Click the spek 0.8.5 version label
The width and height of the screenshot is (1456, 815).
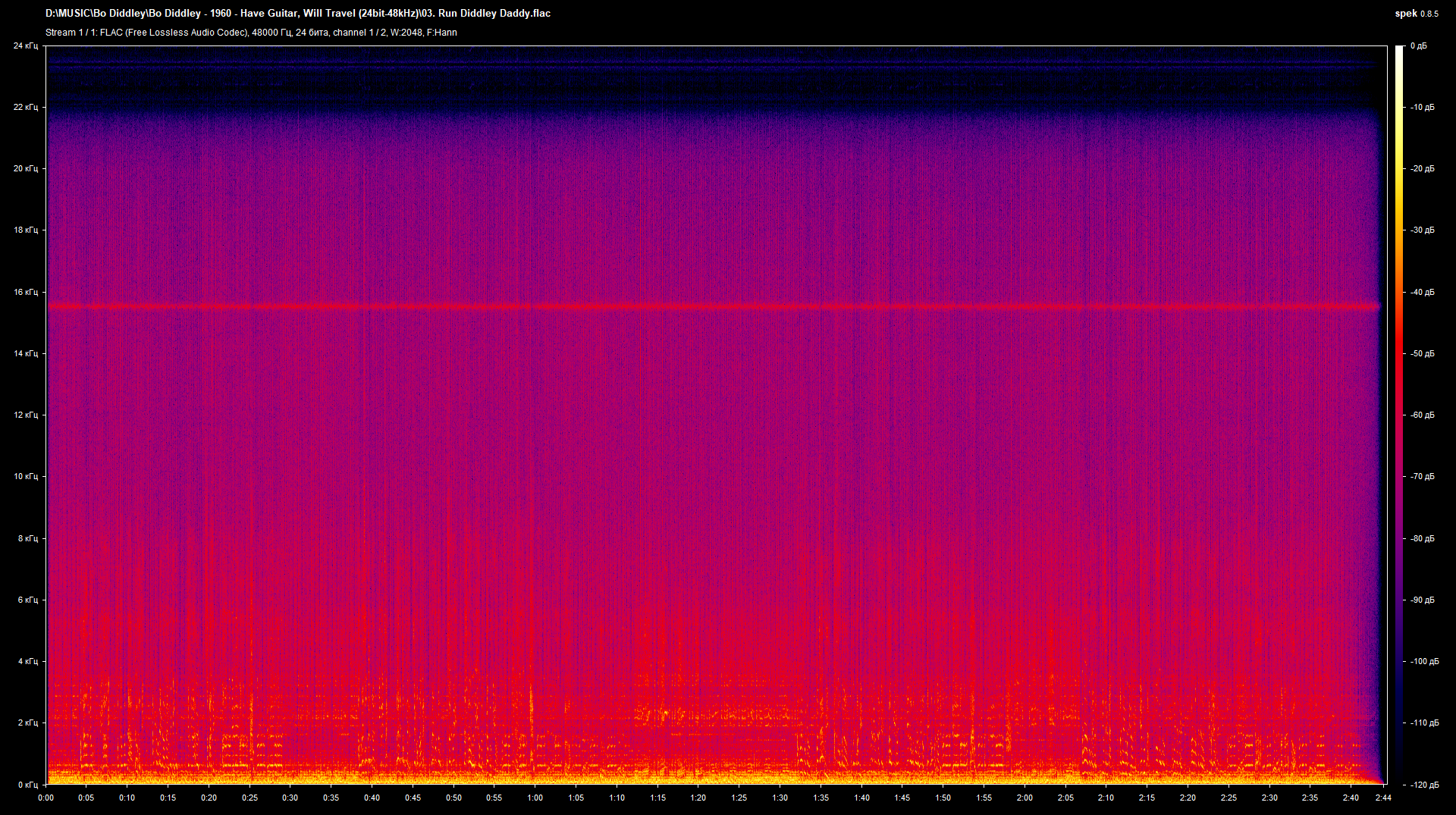click(1416, 14)
